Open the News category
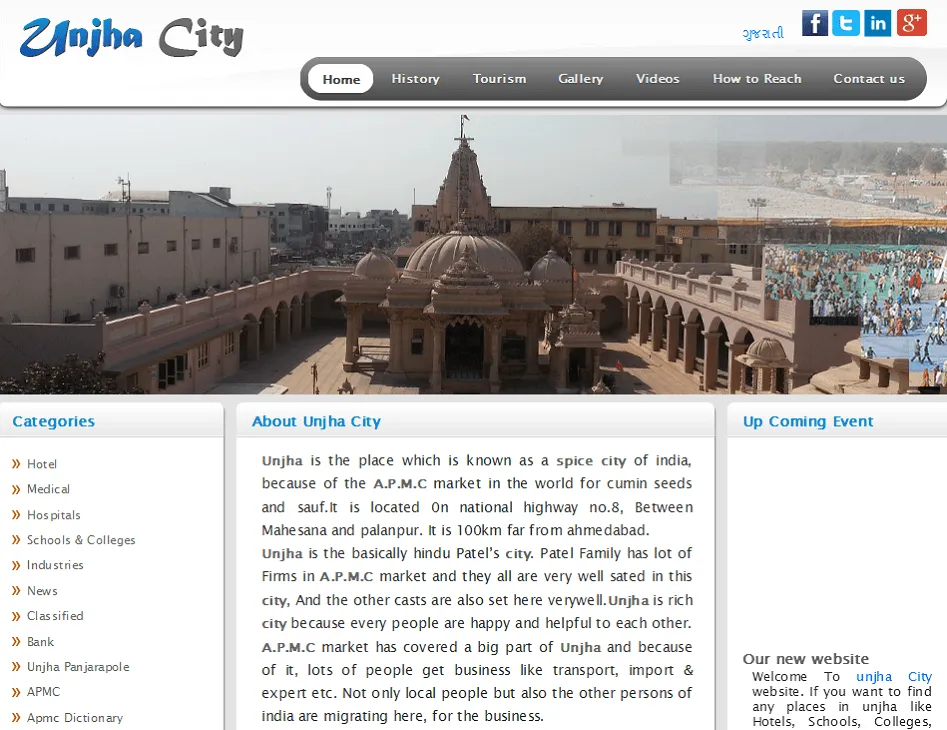 [42, 591]
